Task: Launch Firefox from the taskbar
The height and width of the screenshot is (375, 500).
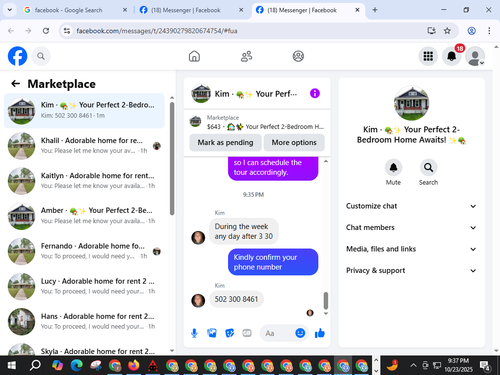Action: point(134,365)
